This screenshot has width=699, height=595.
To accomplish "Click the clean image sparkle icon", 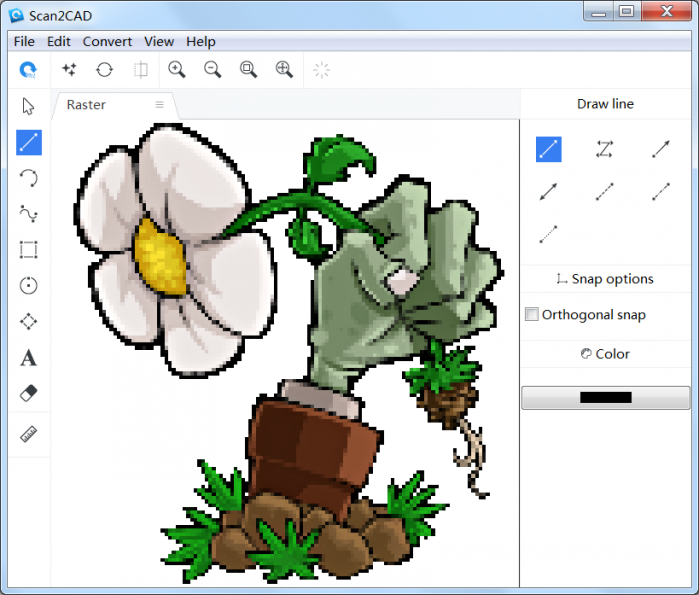I will [x=69, y=70].
